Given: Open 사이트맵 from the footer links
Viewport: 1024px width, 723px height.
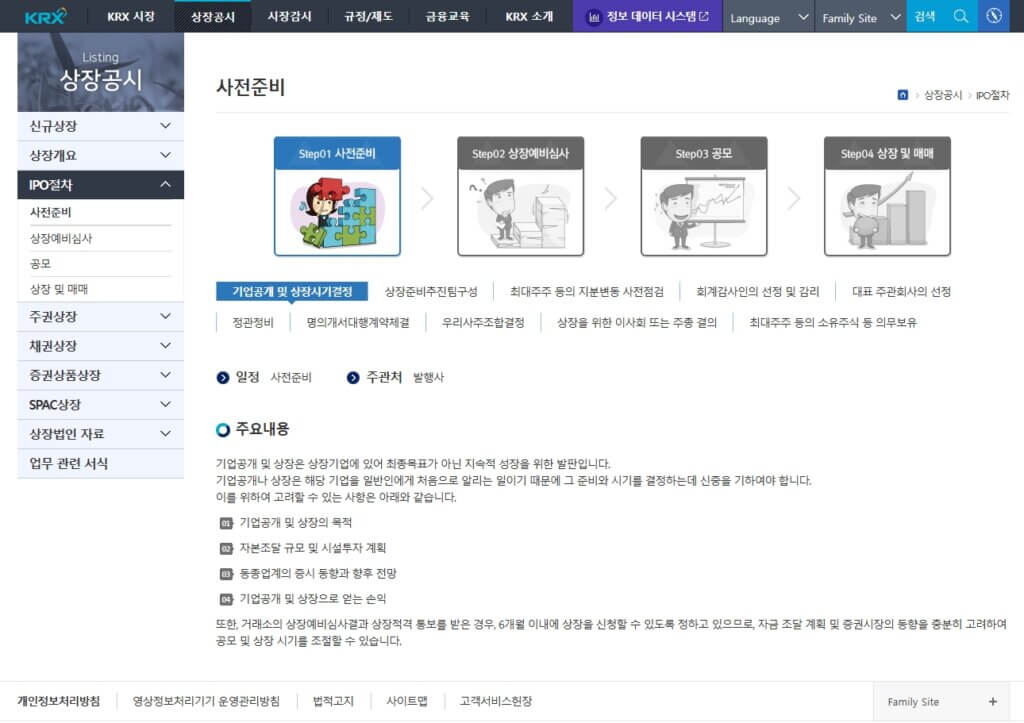Looking at the screenshot, I should 406,700.
